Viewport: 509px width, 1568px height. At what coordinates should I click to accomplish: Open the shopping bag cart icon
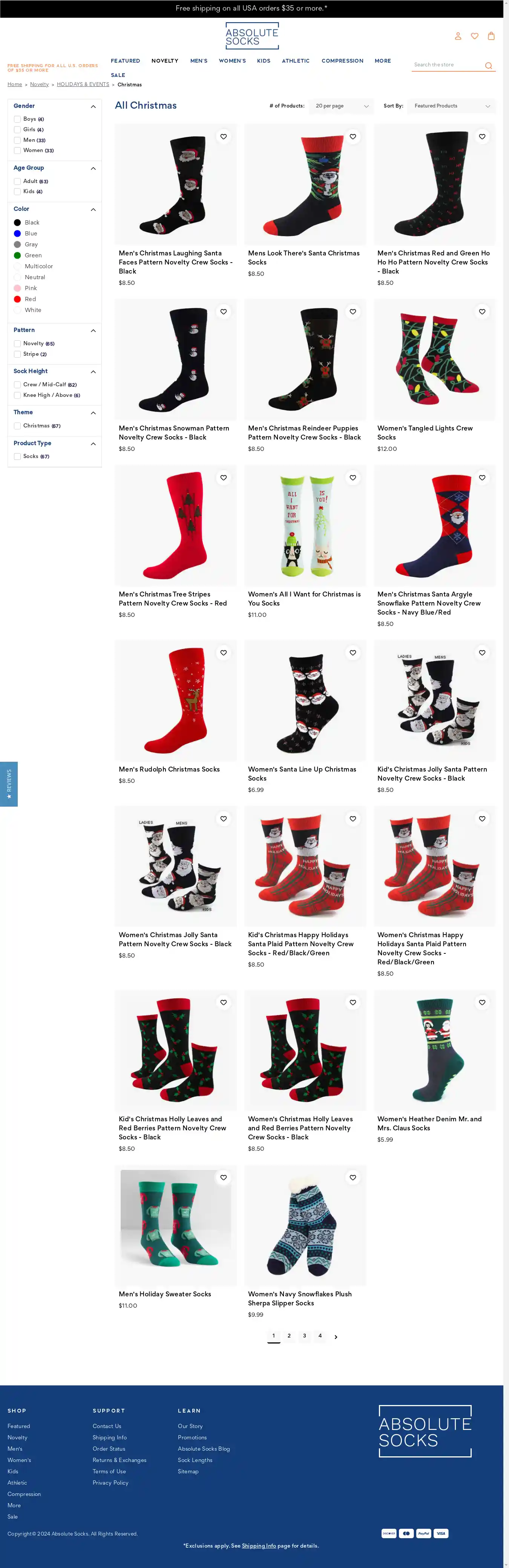pos(491,36)
